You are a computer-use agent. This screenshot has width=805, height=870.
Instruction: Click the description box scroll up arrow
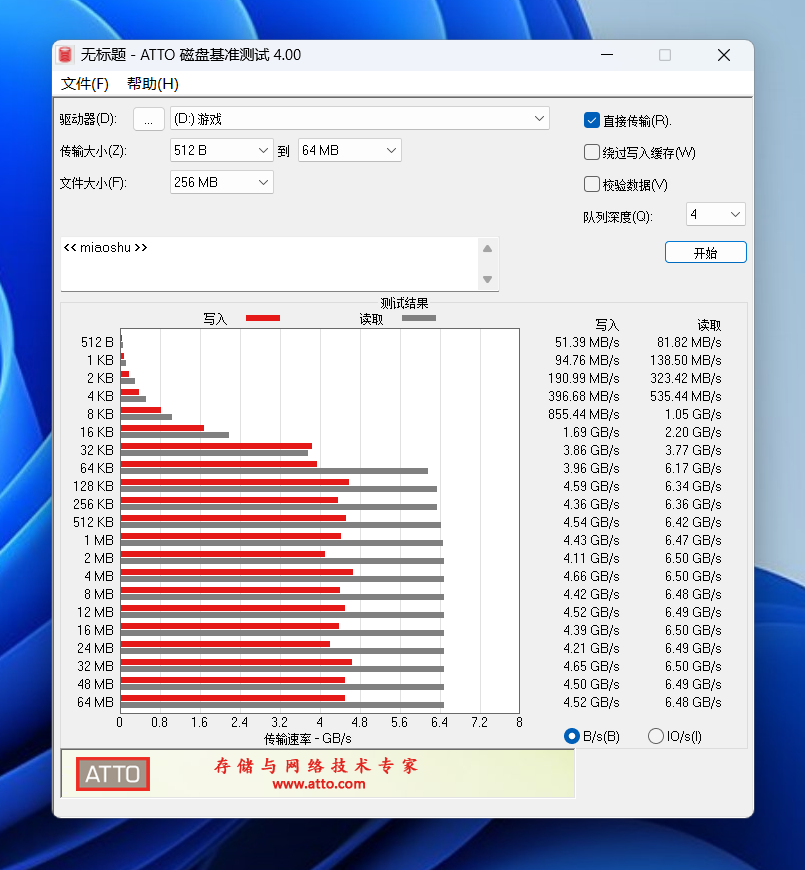click(488, 249)
